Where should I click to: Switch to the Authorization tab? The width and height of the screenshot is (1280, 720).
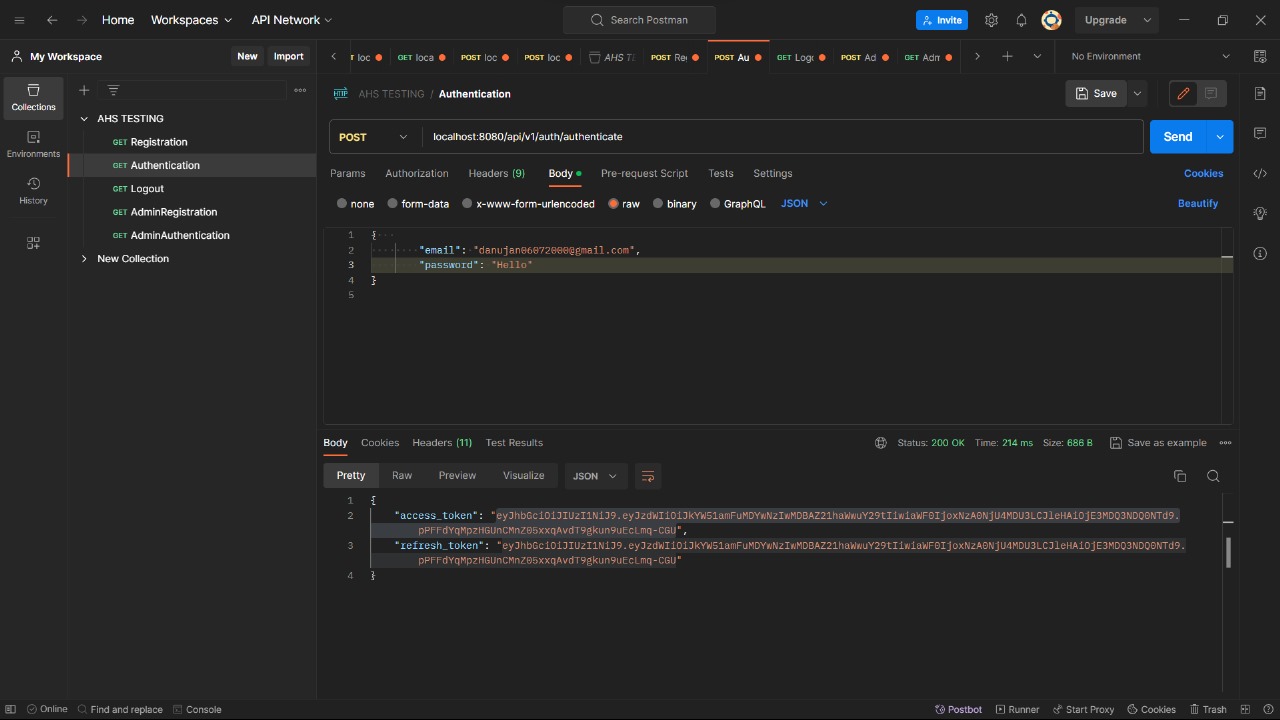[417, 174]
